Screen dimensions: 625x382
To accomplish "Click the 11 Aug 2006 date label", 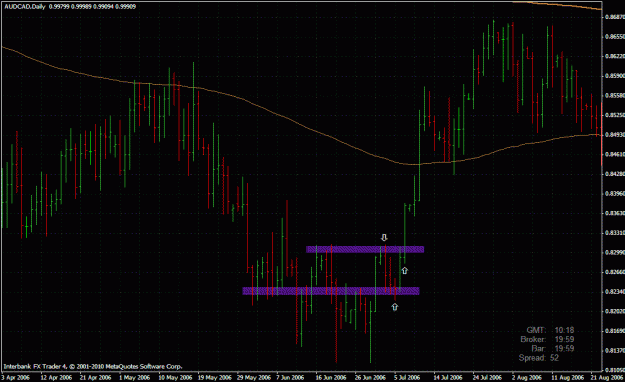I will [x=567, y=377].
